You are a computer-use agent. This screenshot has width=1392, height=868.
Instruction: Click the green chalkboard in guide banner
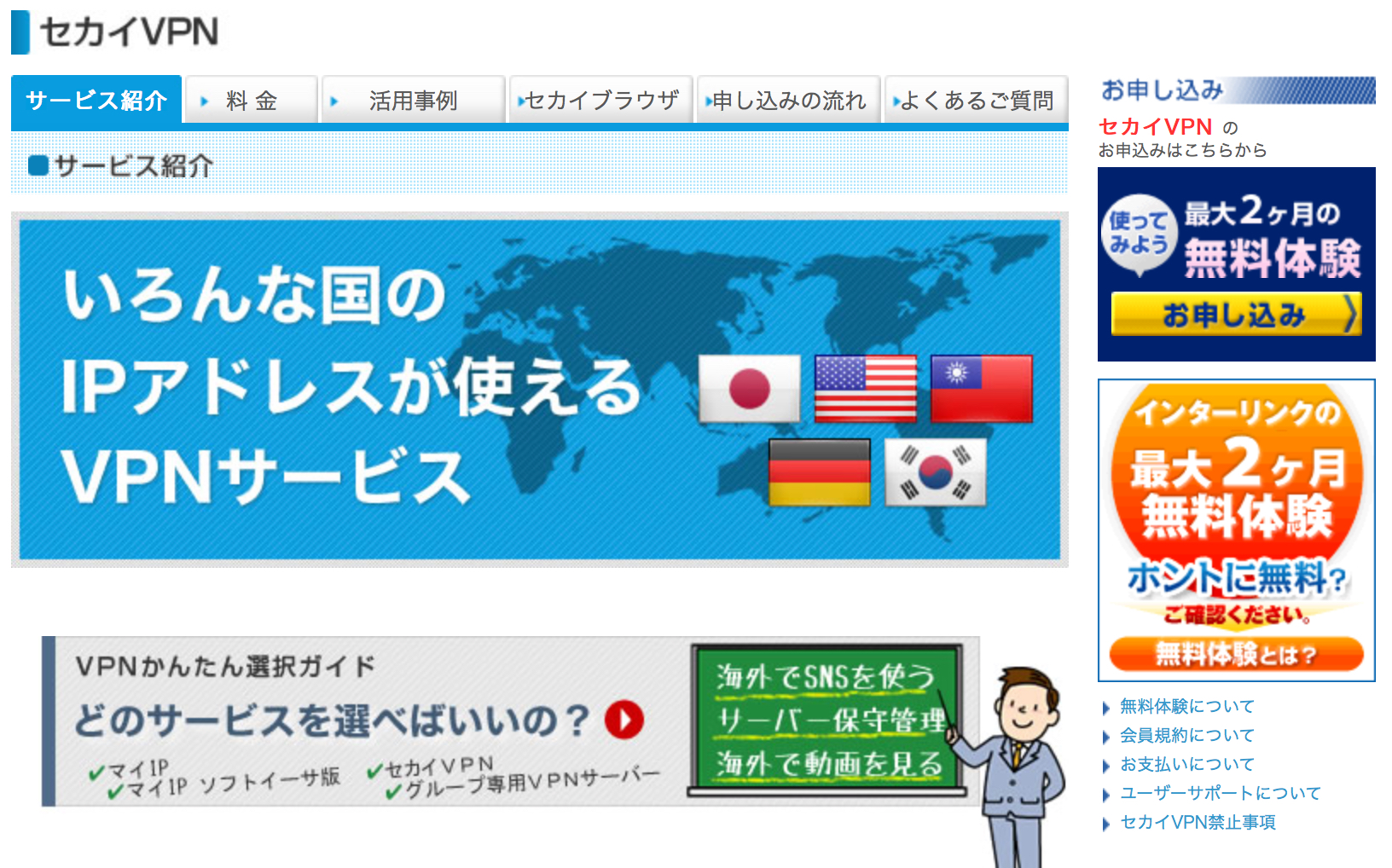(x=827, y=720)
